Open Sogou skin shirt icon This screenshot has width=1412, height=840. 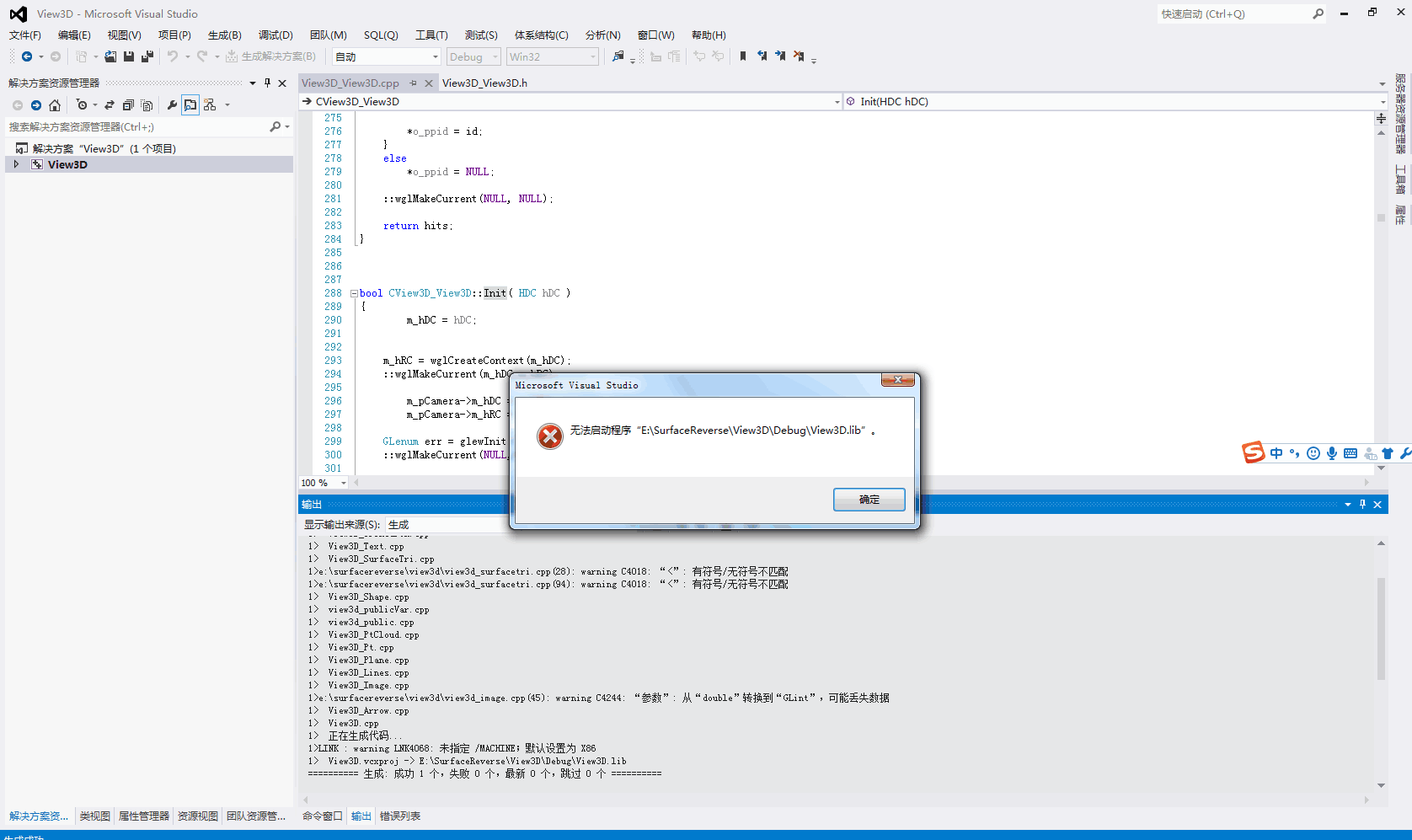pos(1388,453)
